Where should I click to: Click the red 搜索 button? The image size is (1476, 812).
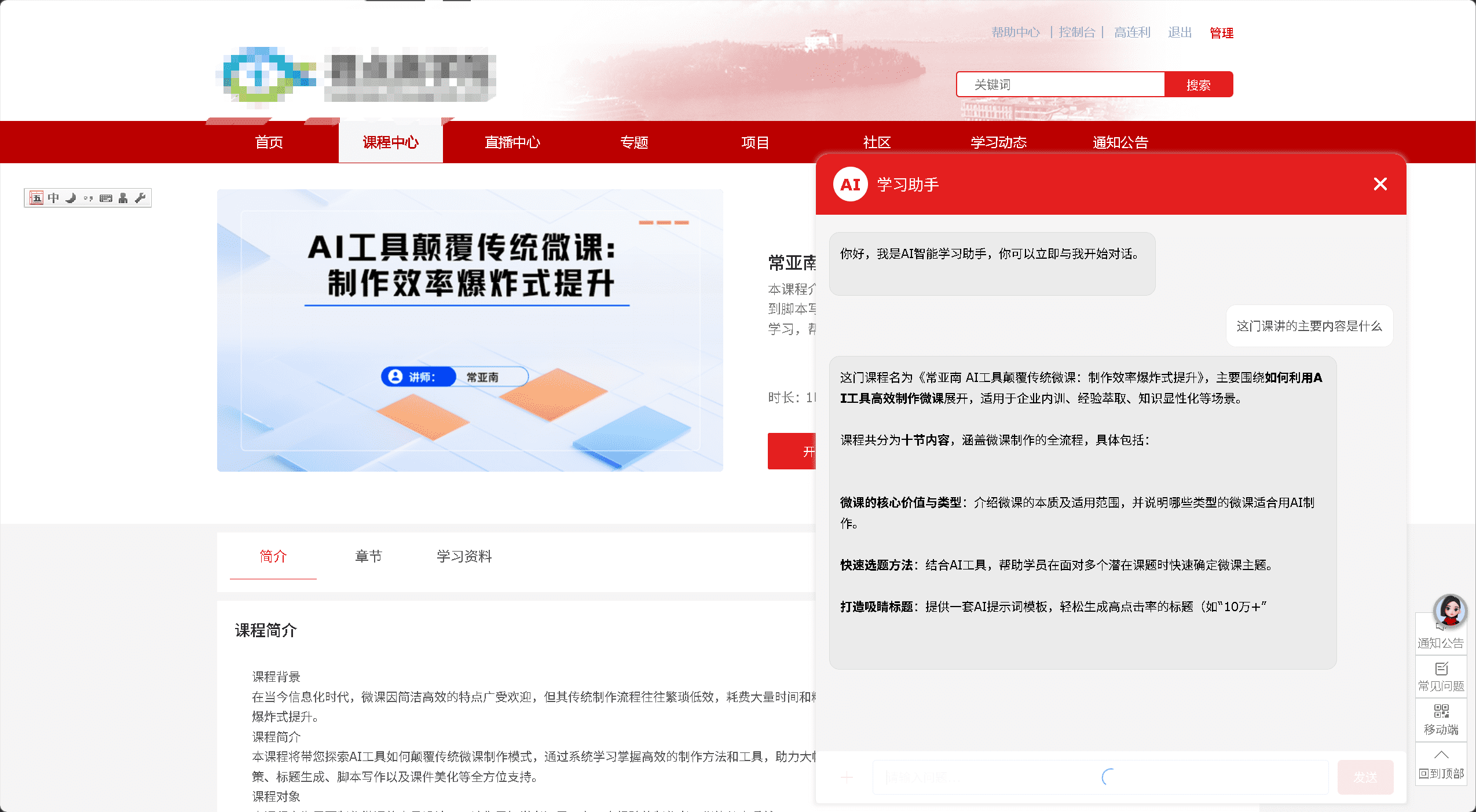pyautogui.click(x=1198, y=84)
